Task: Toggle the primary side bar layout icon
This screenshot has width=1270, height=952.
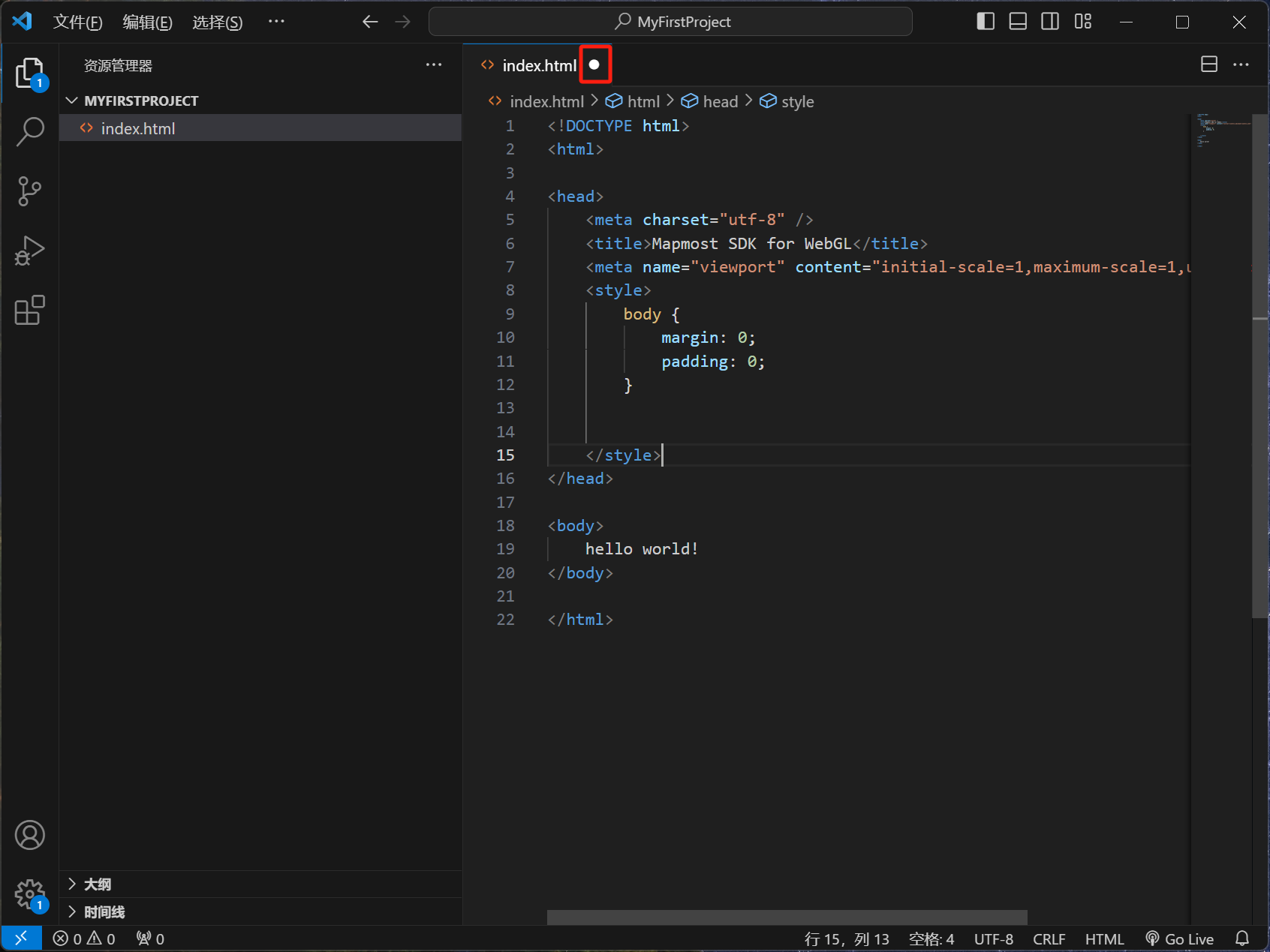Action: point(986,22)
